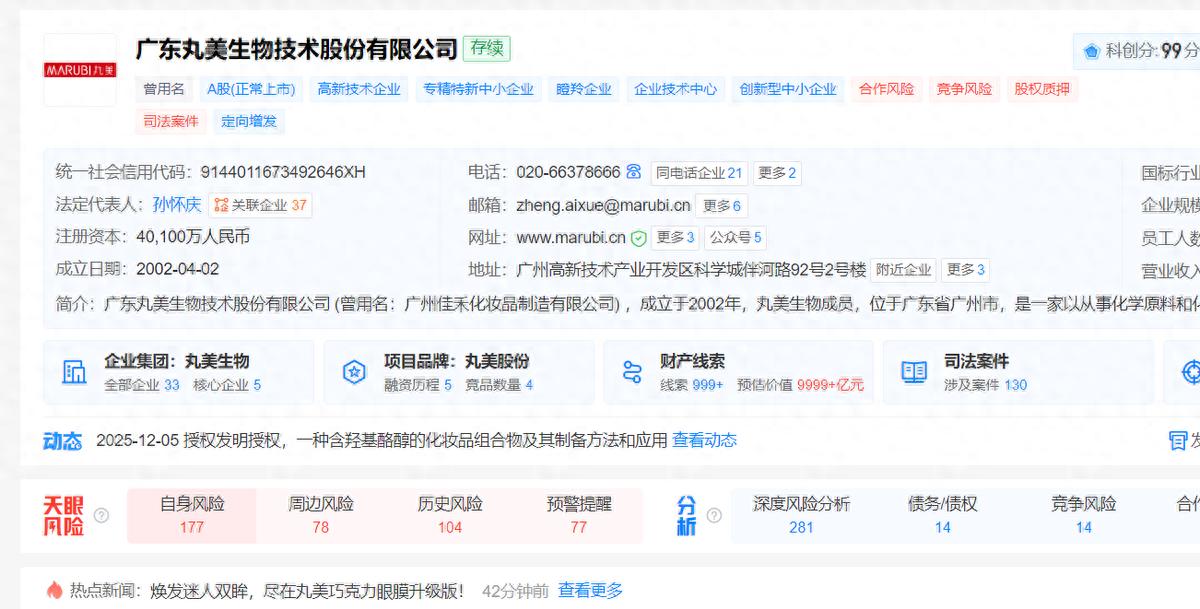Open 涉及案件 130 link
1200x609 pixels.
[985, 385]
